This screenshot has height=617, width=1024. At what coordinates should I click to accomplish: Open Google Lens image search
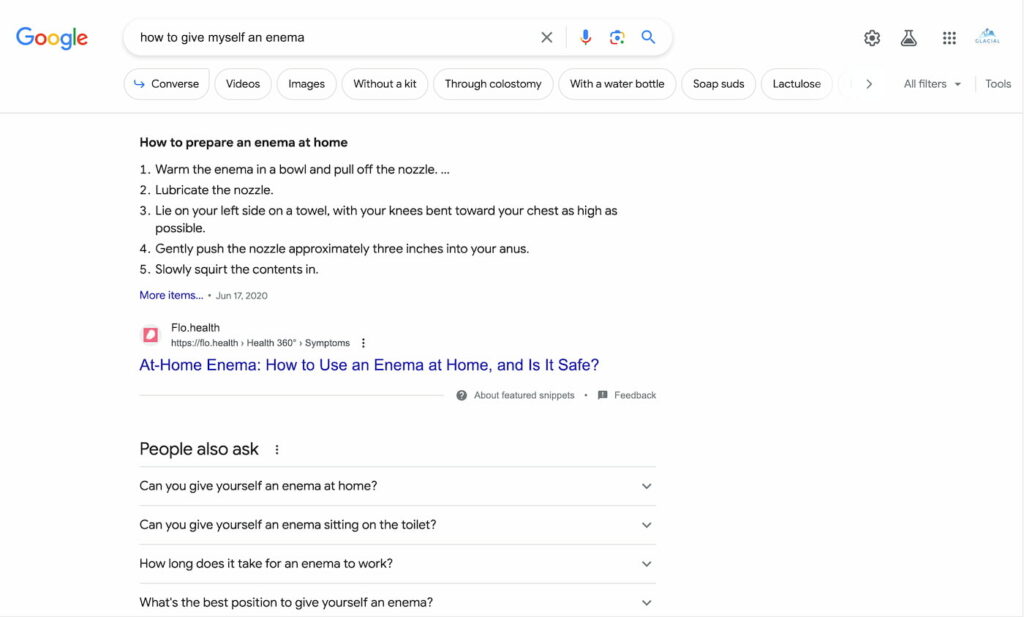pyautogui.click(x=616, y=37)
